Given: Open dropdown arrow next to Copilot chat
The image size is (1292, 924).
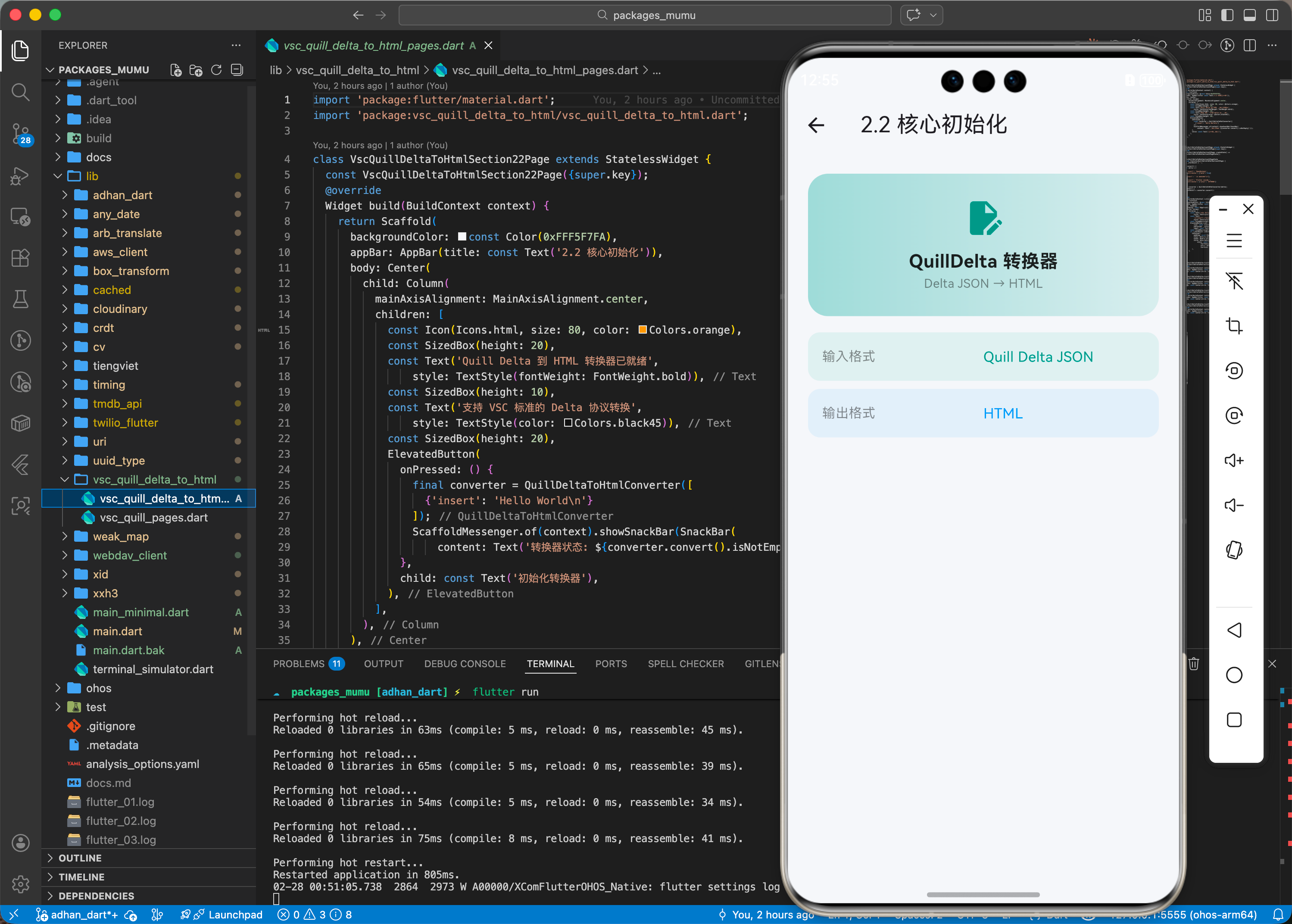Looking at the screenshot, I should (x=933, y=15).
